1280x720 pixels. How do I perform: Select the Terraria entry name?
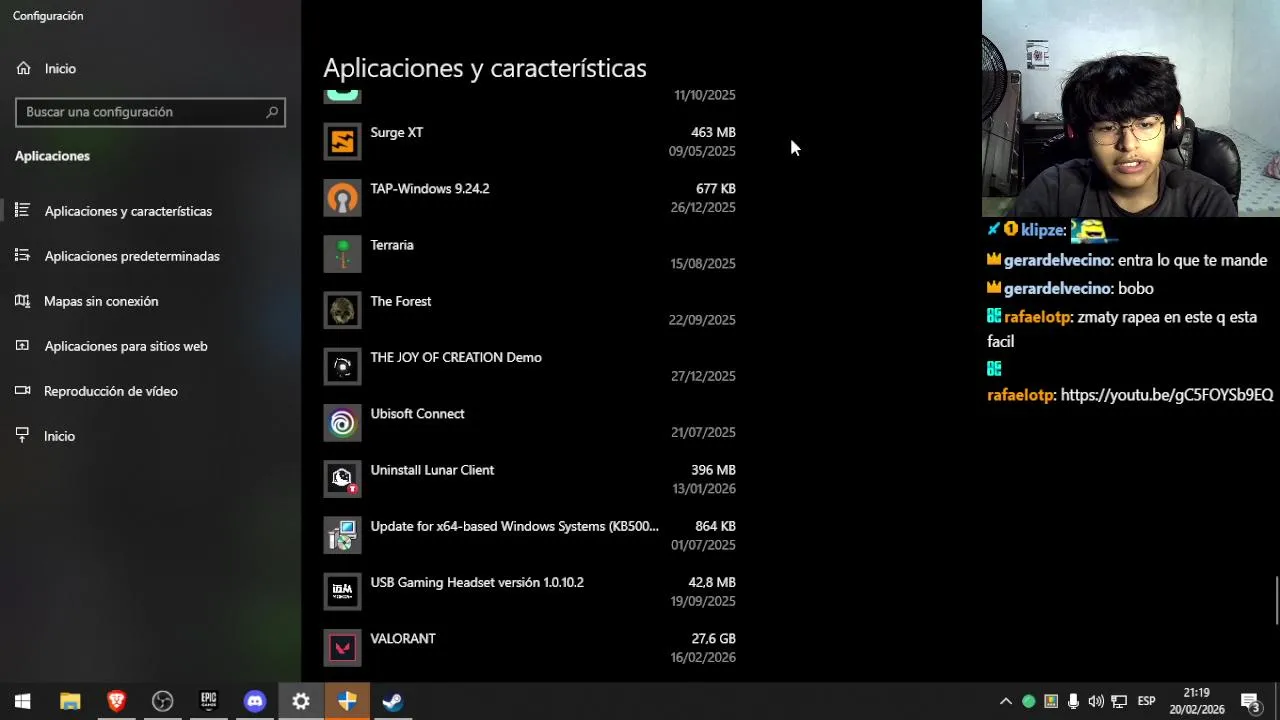click(x=392, y=245)
